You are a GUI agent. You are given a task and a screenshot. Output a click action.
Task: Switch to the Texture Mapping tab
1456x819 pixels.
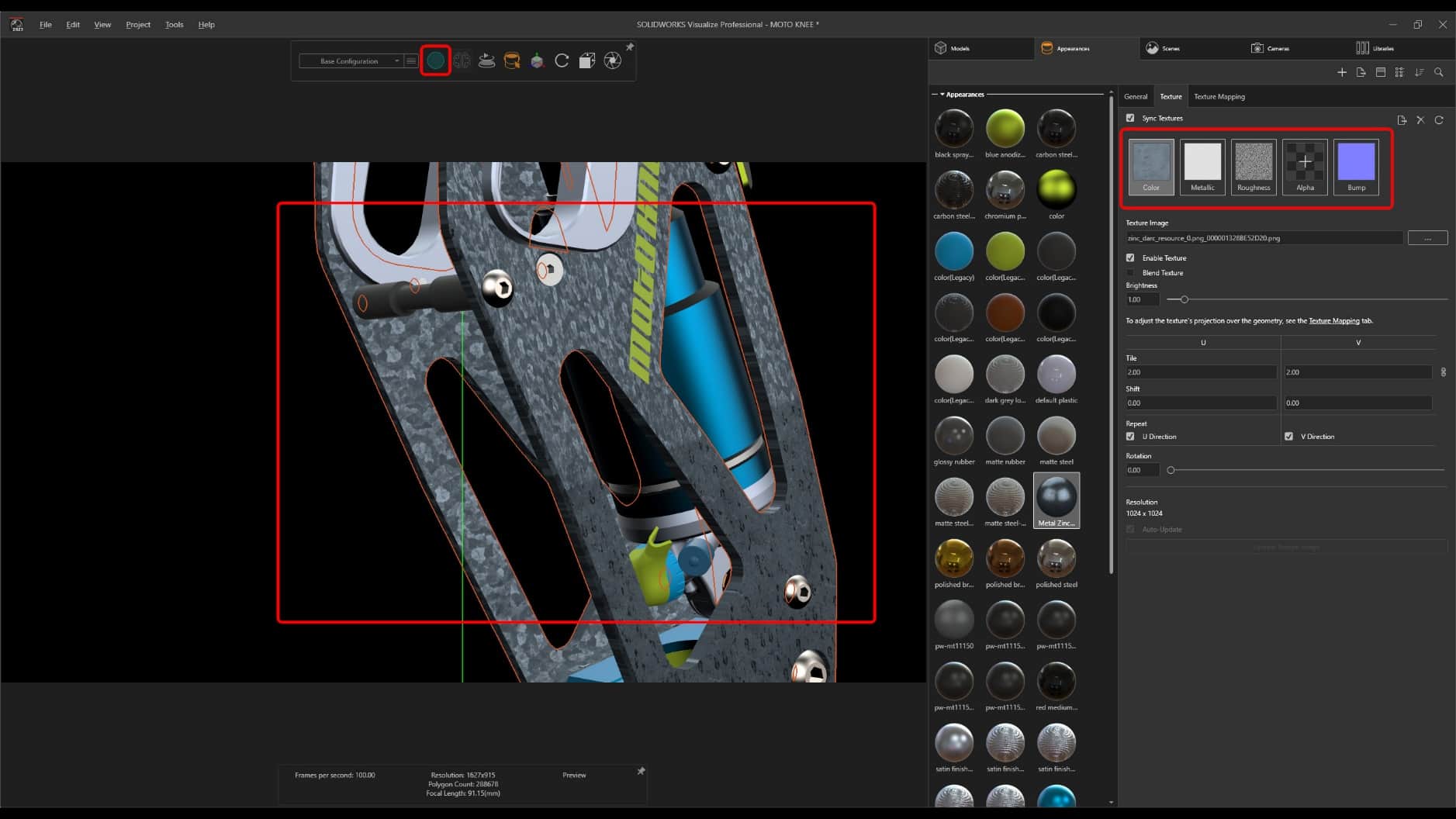pos(1219,96)
